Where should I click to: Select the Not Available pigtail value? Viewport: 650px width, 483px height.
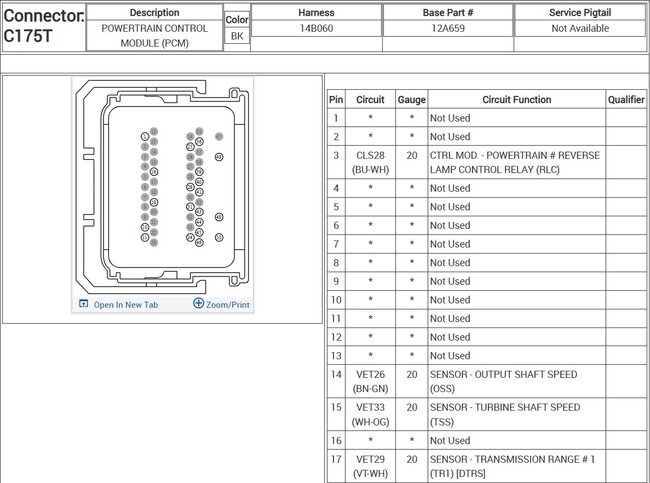[580, 28]
